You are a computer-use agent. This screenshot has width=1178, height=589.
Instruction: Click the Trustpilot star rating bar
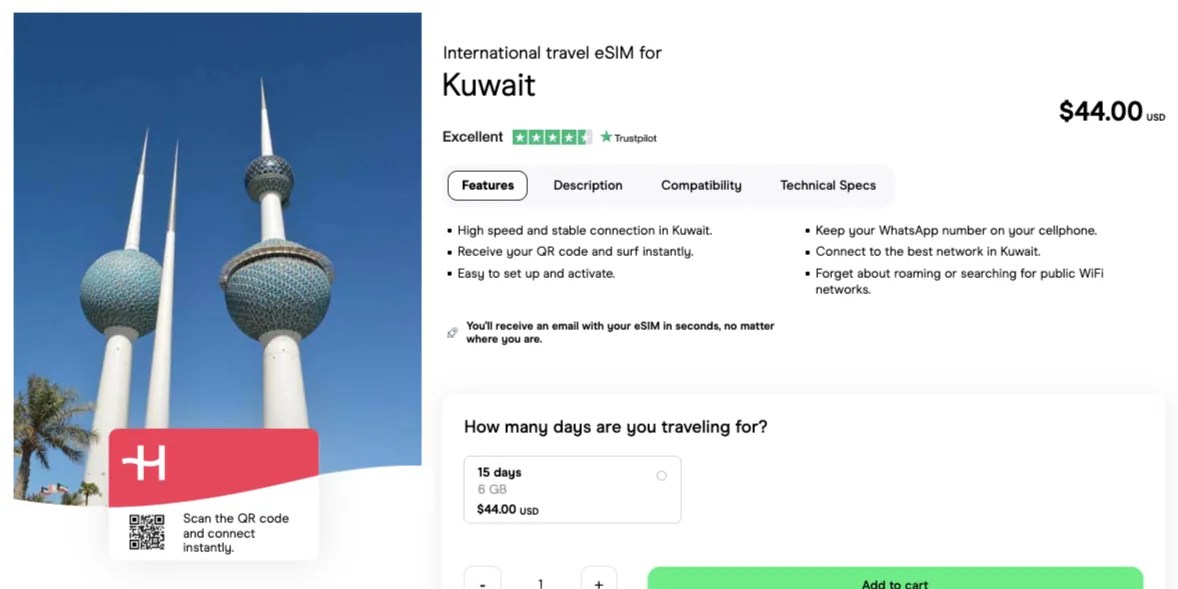[x=551, y=136]
